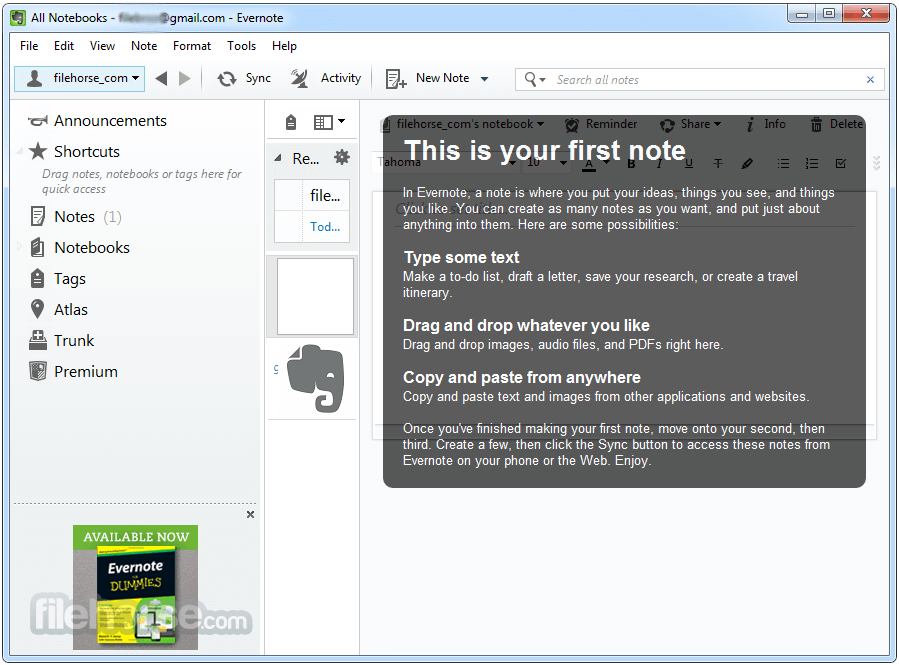899x665 pixels.
Task: Open the font size dropdown
Action: pos(547,163)
